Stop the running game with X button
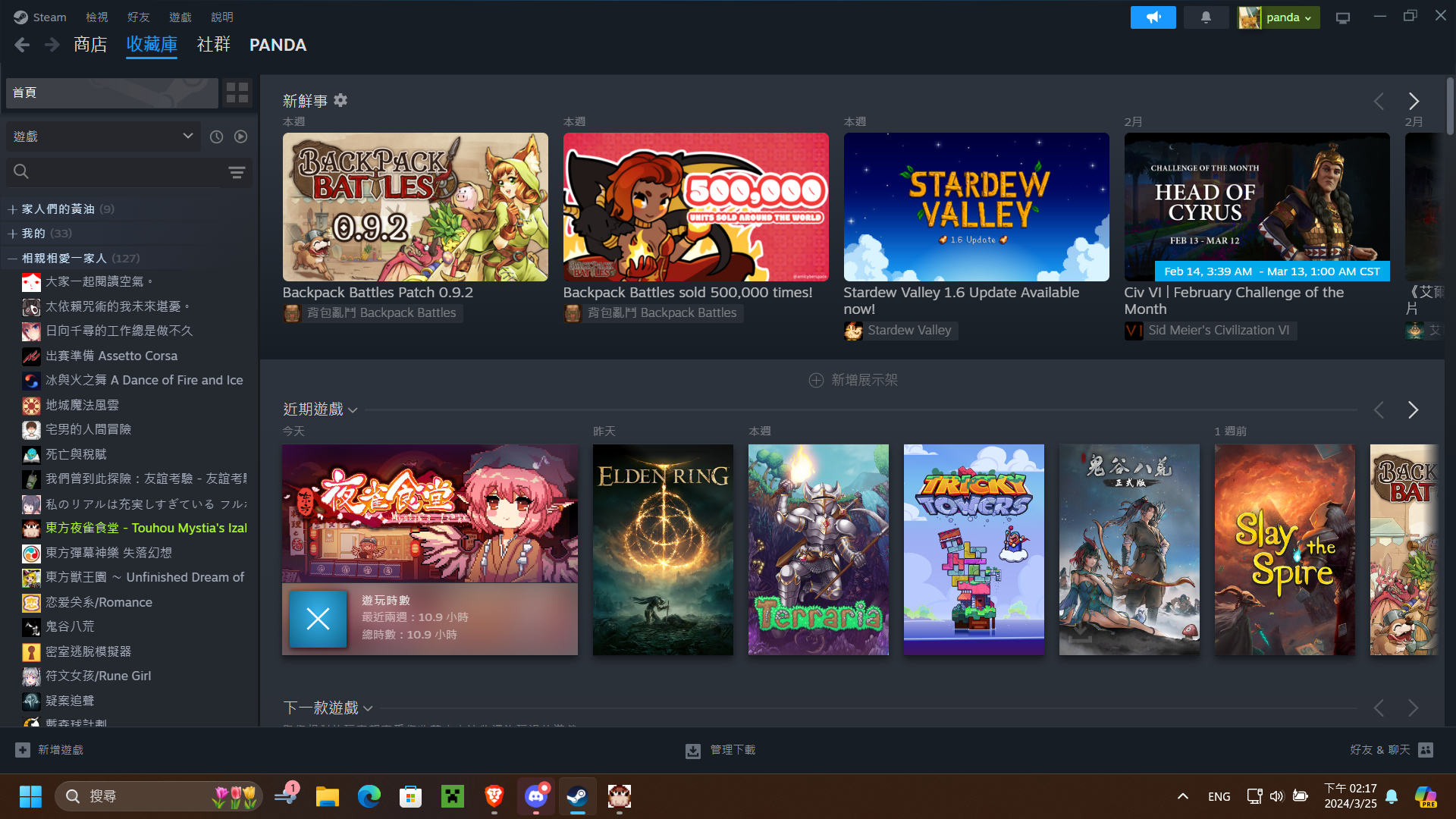The width and height of the screenshot is (1456, 819). pos(318,619)
